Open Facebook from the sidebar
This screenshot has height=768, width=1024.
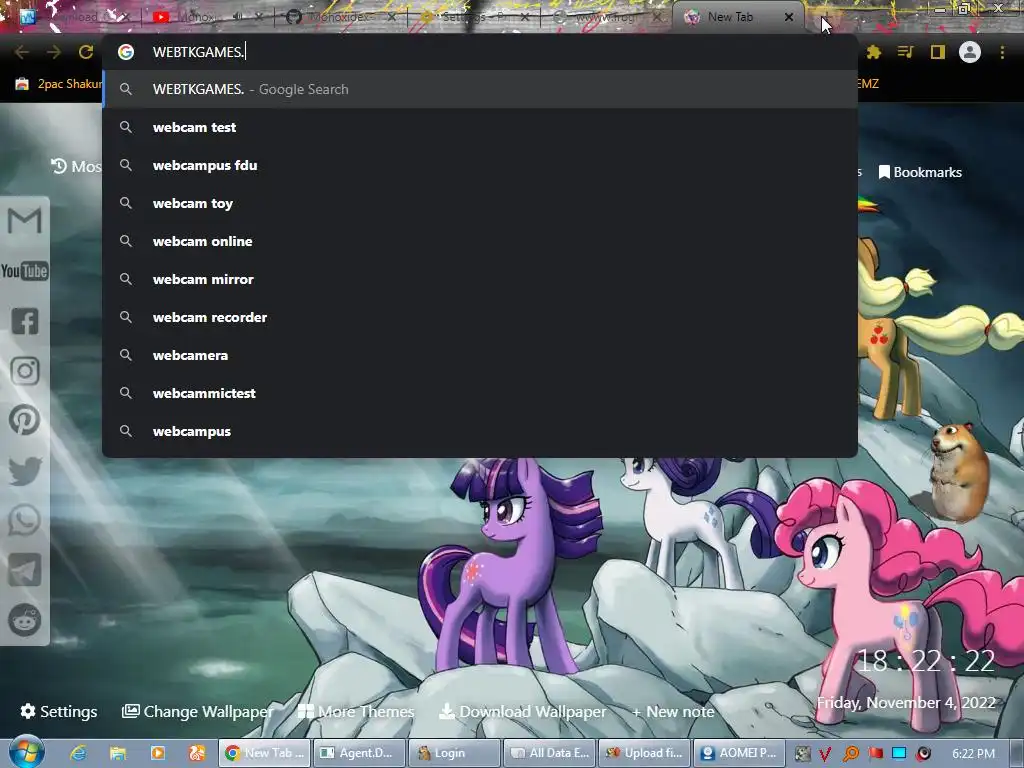click(25, 321)
